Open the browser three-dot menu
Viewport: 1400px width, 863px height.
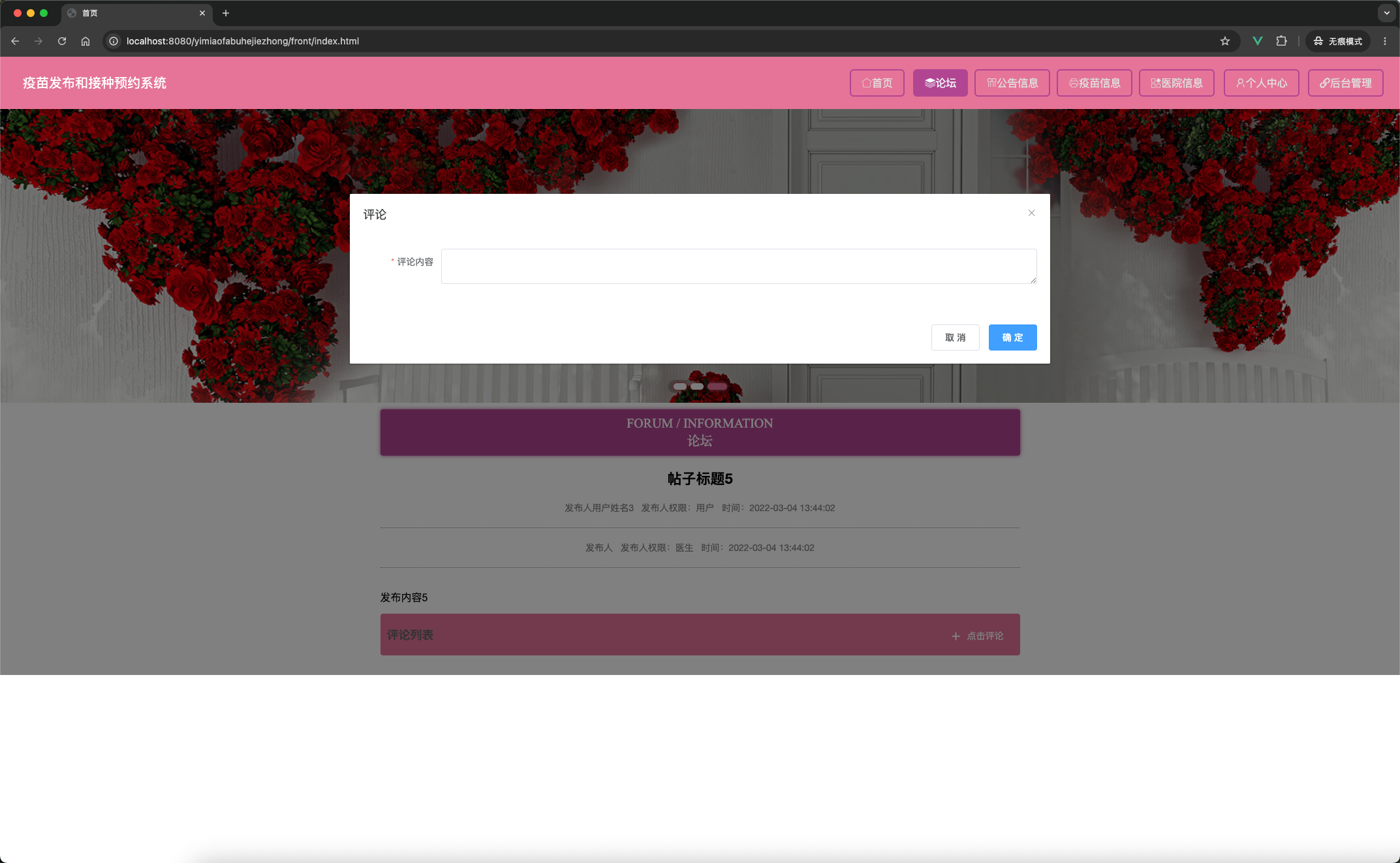[x=1385, y=41]
